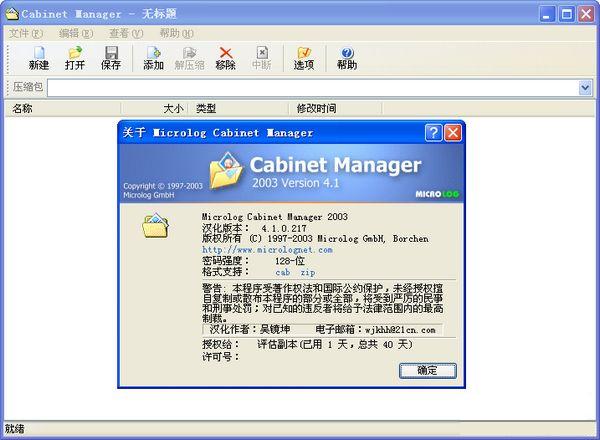Click the 评估副本 license status text
The height and width of the screenshot is (440, 600).
click(335, 345)
